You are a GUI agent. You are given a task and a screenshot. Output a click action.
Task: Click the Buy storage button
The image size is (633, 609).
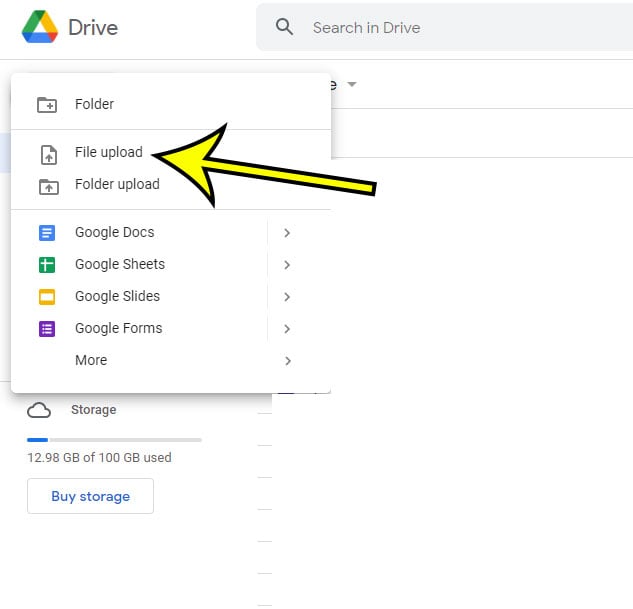click(90, 496)
